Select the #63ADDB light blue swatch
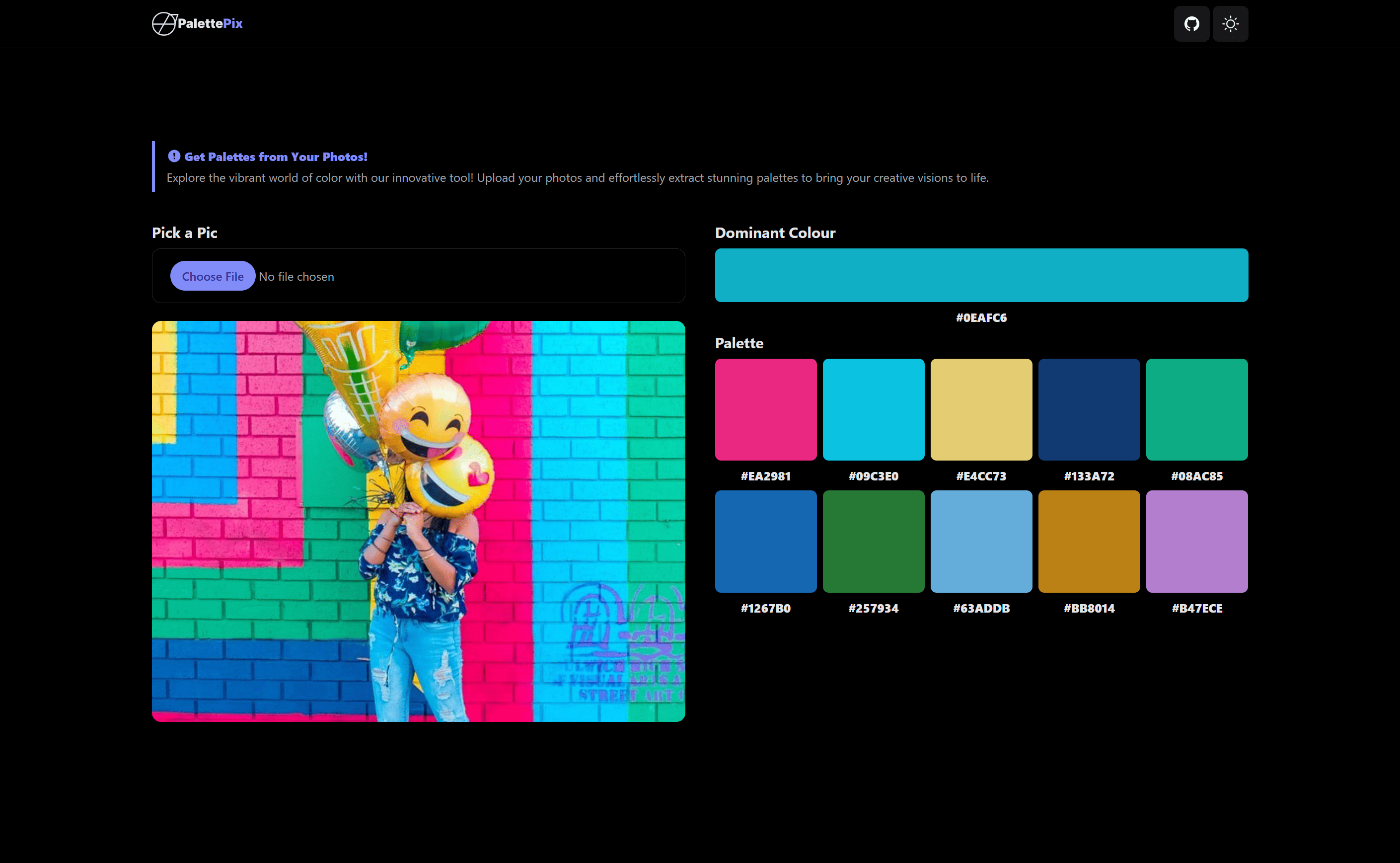Screen dimensions: 1400x863 [x=981, y=541]
